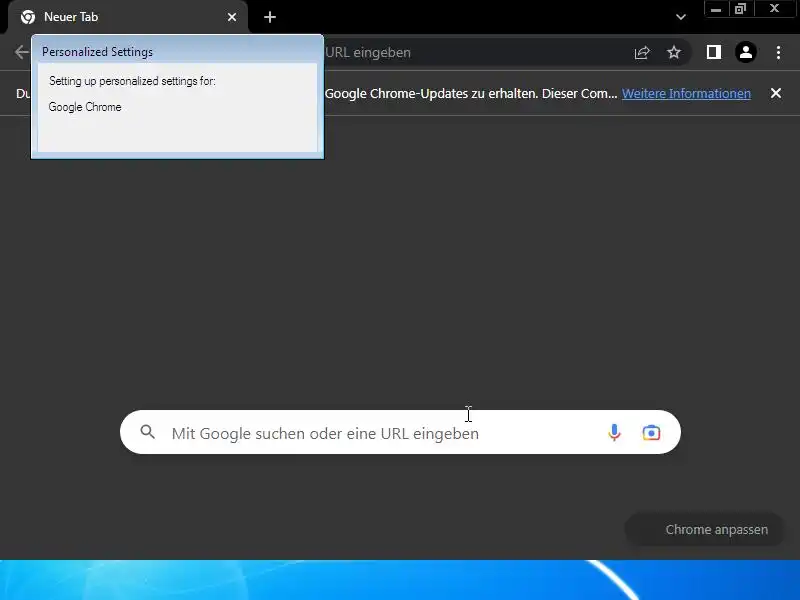Focus the Mit Google suchen search box
The image size is (800, 600).
coord(400,432)
